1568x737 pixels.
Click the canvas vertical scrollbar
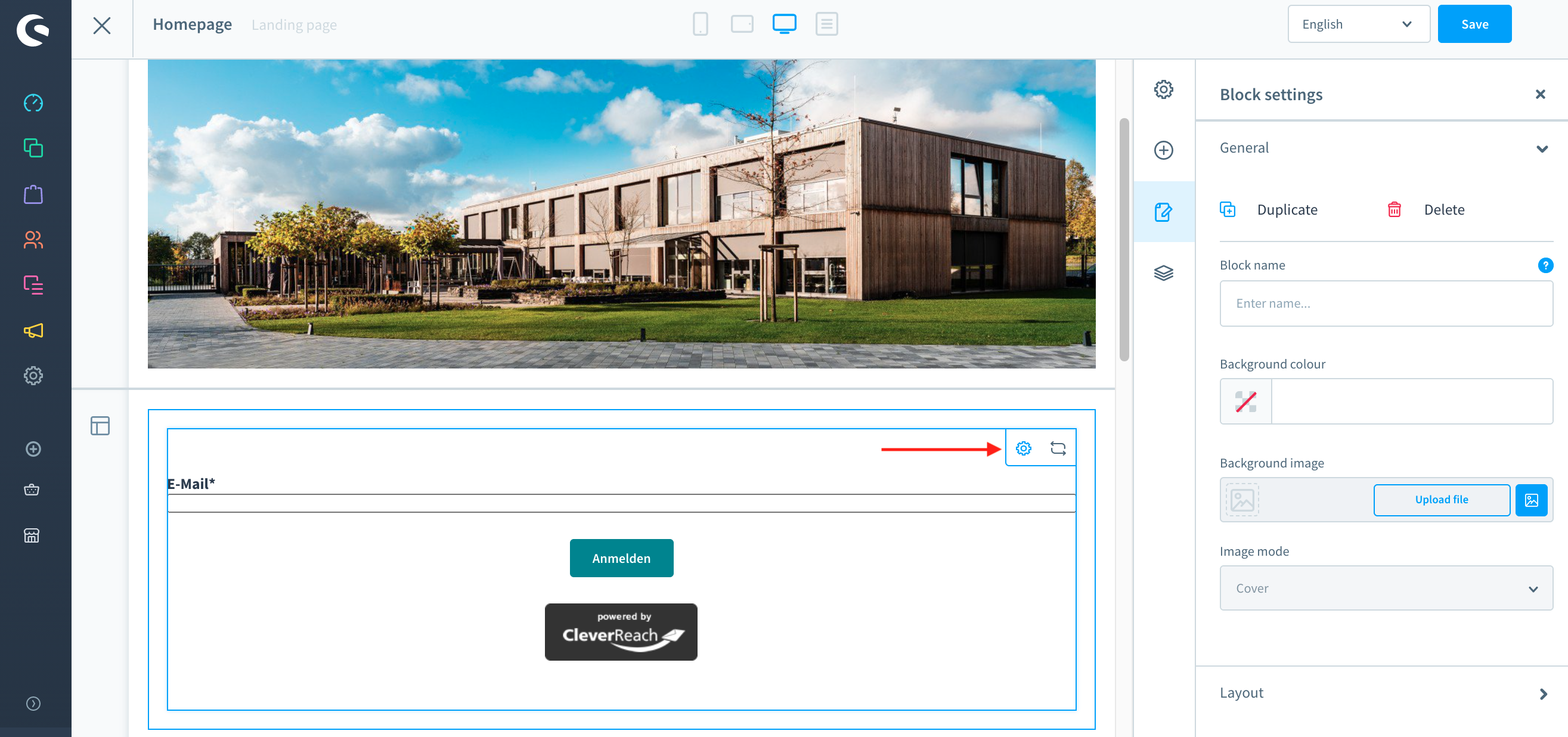[x=1124, y=240]
